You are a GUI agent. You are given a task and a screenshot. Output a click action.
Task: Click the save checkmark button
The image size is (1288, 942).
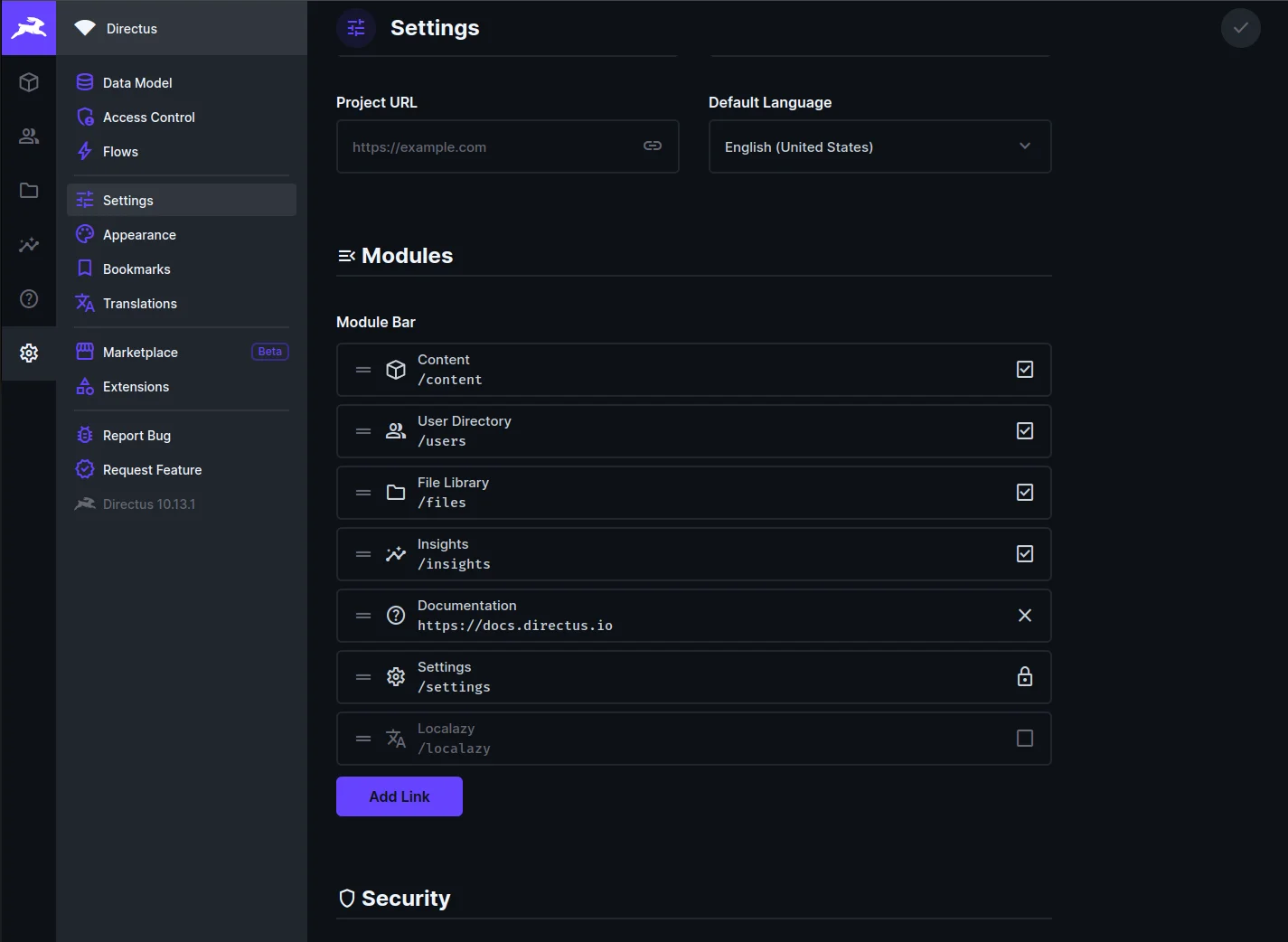[x=1240, y=28]
